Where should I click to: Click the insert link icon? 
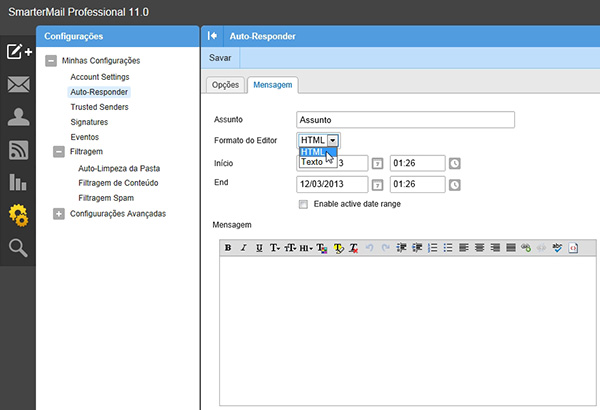(x=526, y=248)
